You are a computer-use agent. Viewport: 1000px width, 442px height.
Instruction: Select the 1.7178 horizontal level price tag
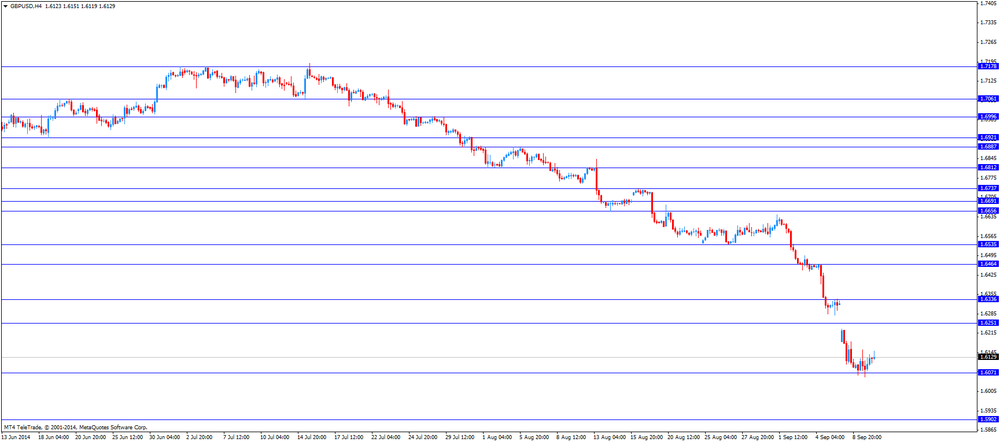click(x=987, y=66)
